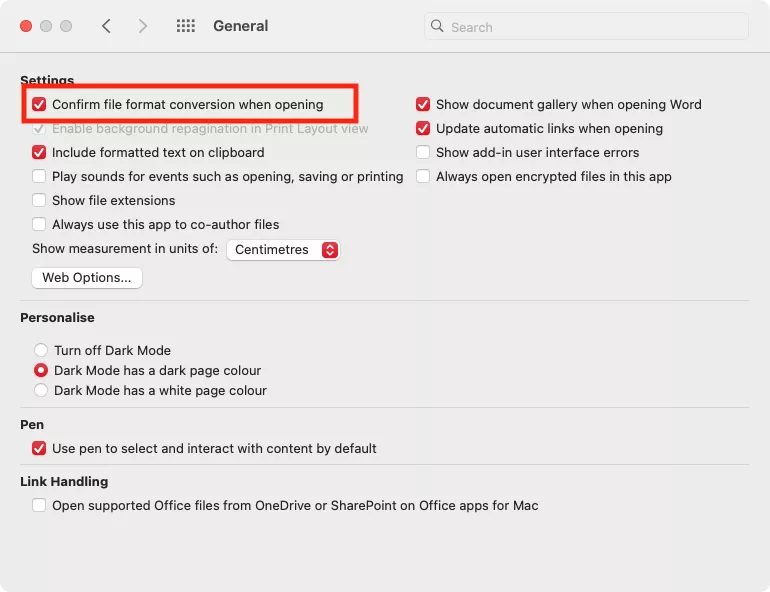The image size is (770, 592).
Task: Open the Show All preferences grid icon
Action: pyautogui.click(x=185, y=26)
